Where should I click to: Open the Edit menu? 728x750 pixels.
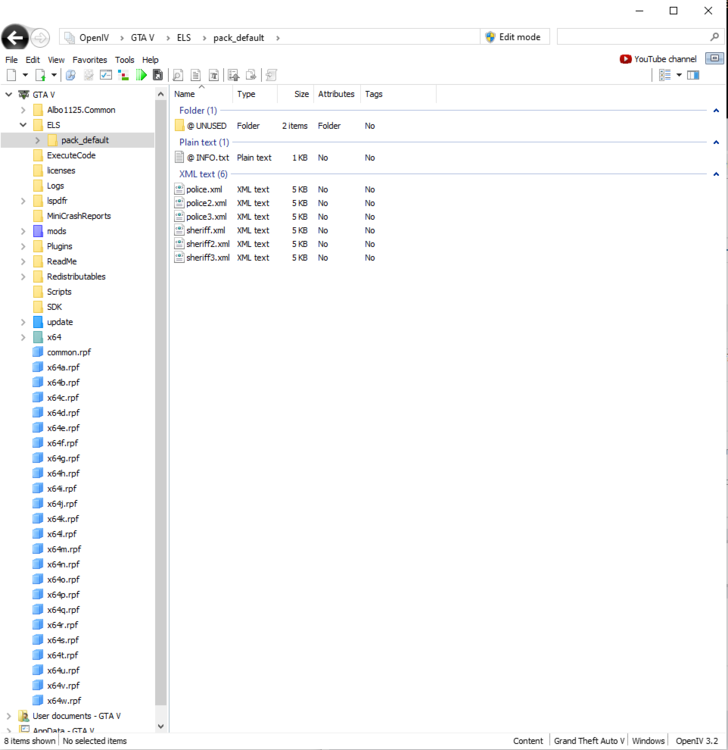point(33,60)
